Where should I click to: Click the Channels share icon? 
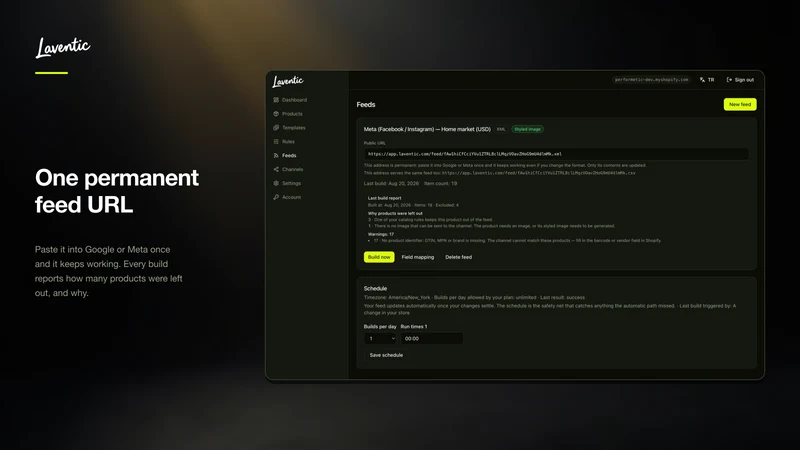tap(276, 169)
